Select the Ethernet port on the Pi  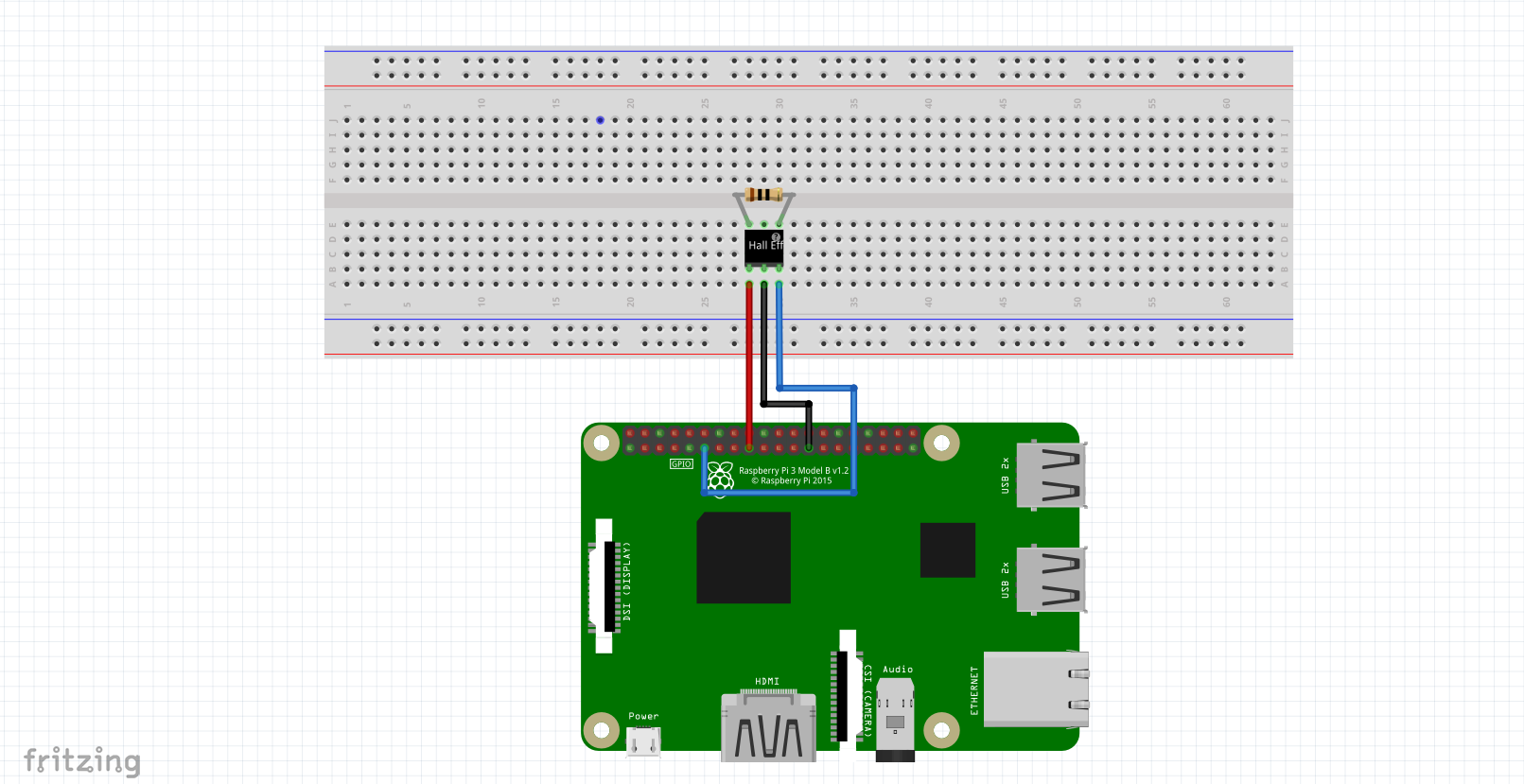(x=1036, y=688)
